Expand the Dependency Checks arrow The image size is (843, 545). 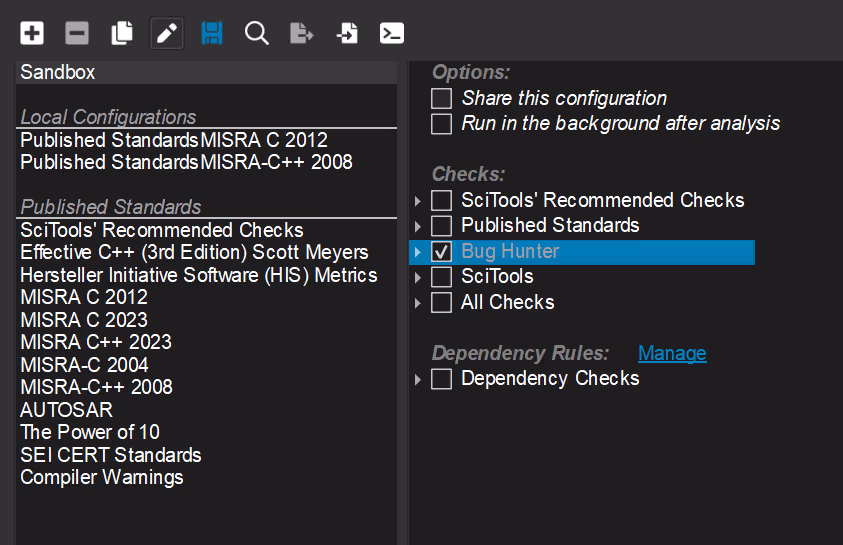point(418,379)
